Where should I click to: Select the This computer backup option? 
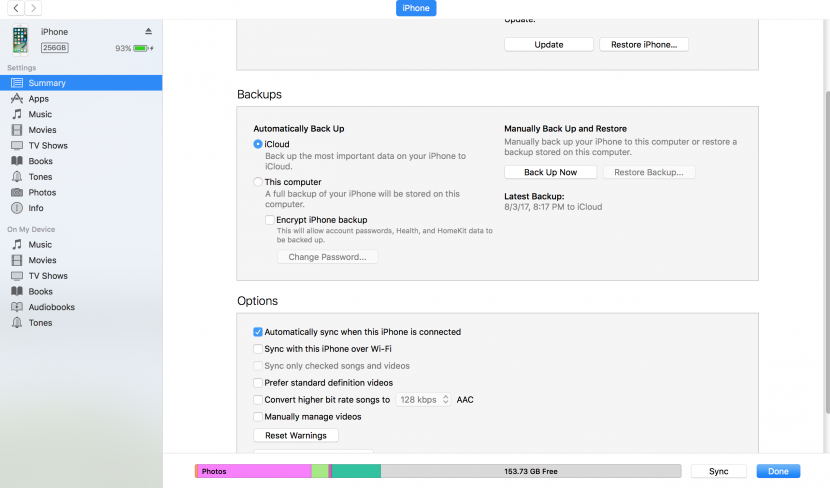pyautogui.click(x=258, y=182)
